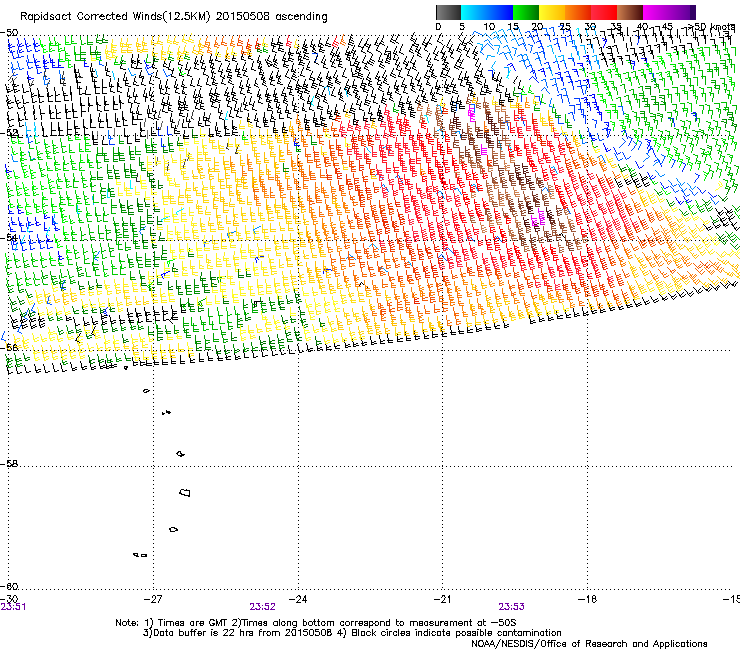This screenshot has height=650, width=740.
Task: Click the legend label '10'
Action: coord(489,27)
